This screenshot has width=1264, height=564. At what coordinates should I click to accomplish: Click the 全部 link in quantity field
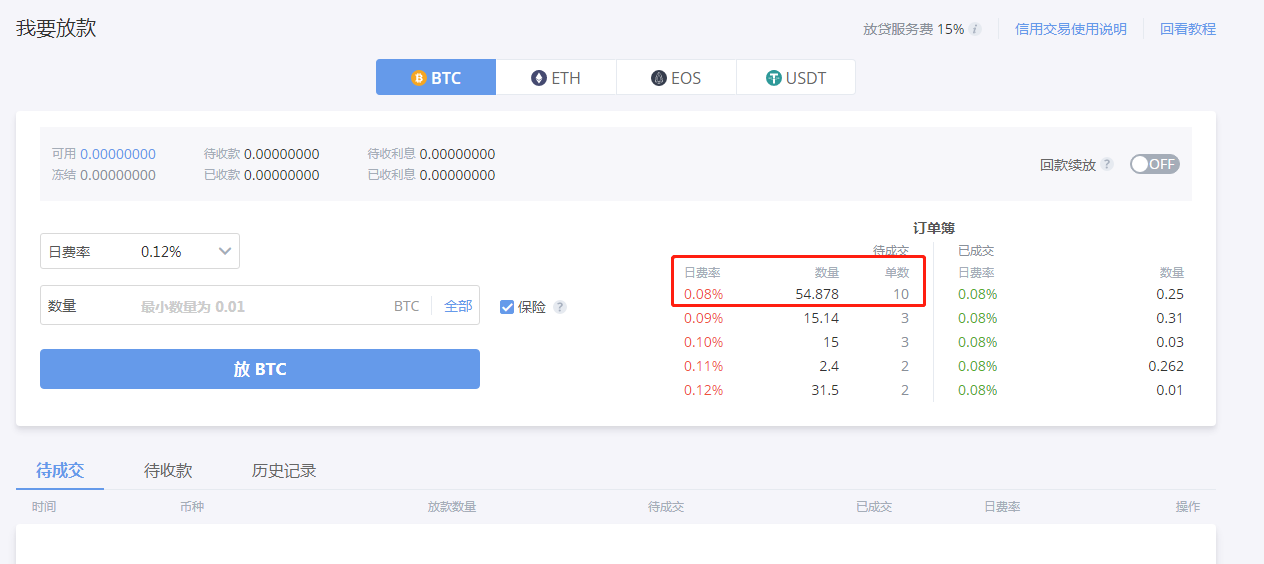tap(458, 306)
